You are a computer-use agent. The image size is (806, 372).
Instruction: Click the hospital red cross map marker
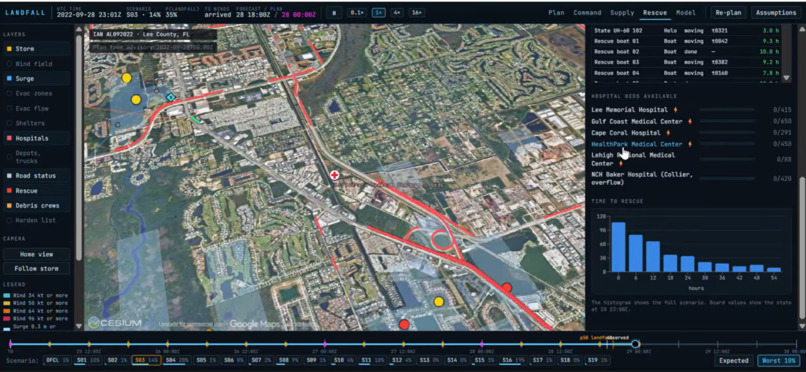335,176
